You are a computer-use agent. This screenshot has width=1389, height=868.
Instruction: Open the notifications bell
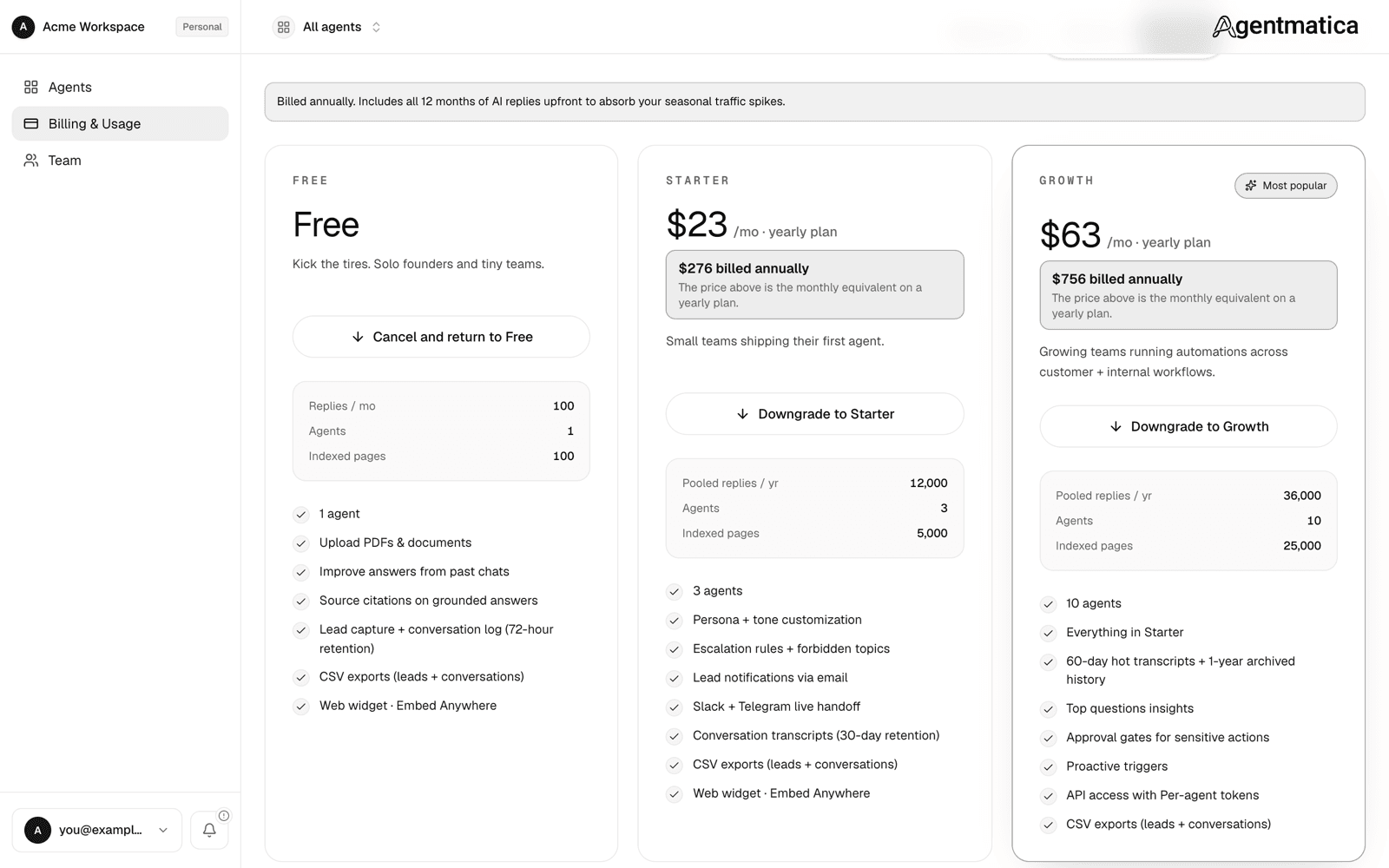coord(209,830)
